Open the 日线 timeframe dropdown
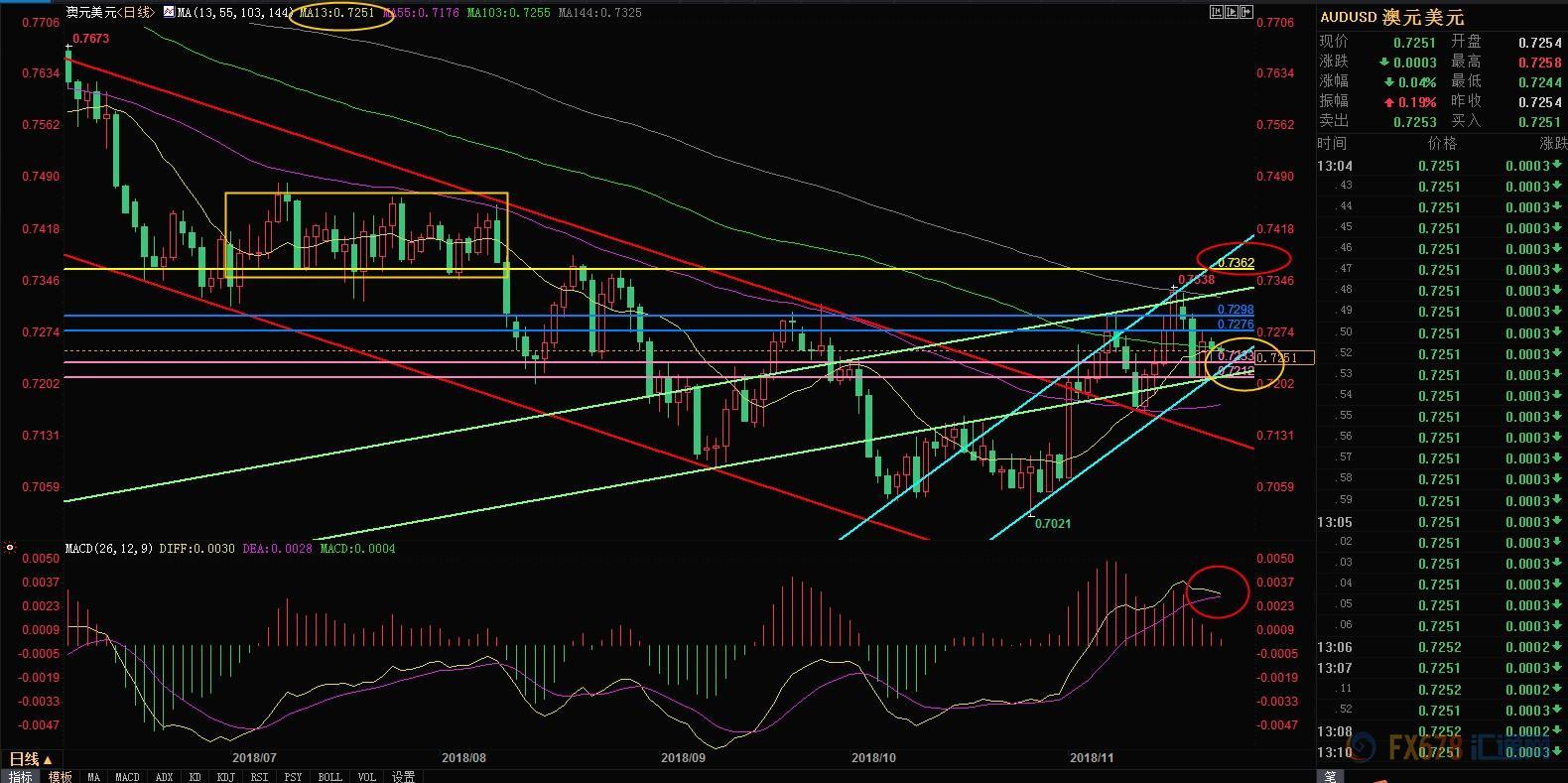The height and width of the screenshot is (783, 1568). click(x=31, y=759)
